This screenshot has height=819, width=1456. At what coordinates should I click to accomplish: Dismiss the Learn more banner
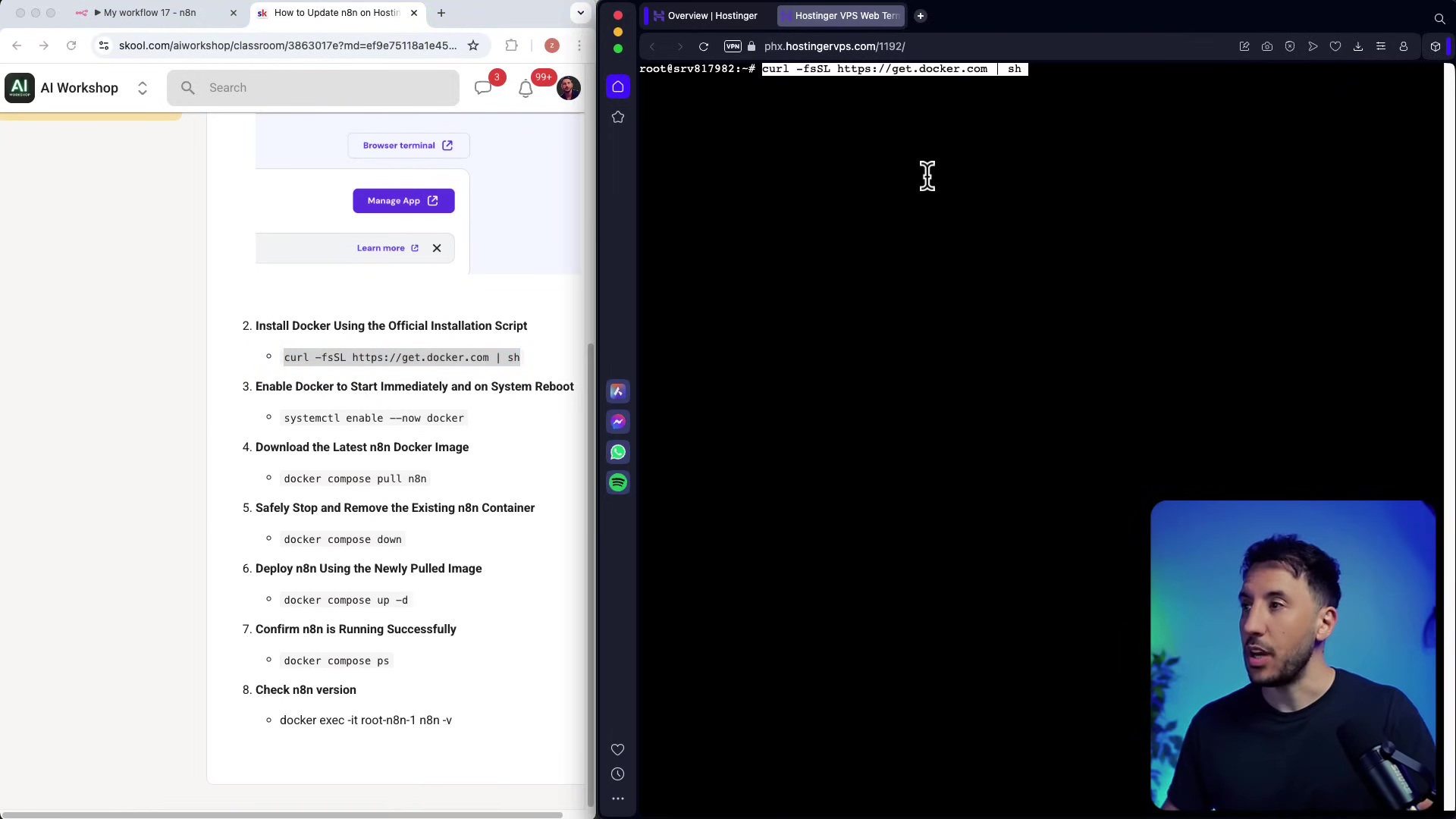tap(437, 248)
